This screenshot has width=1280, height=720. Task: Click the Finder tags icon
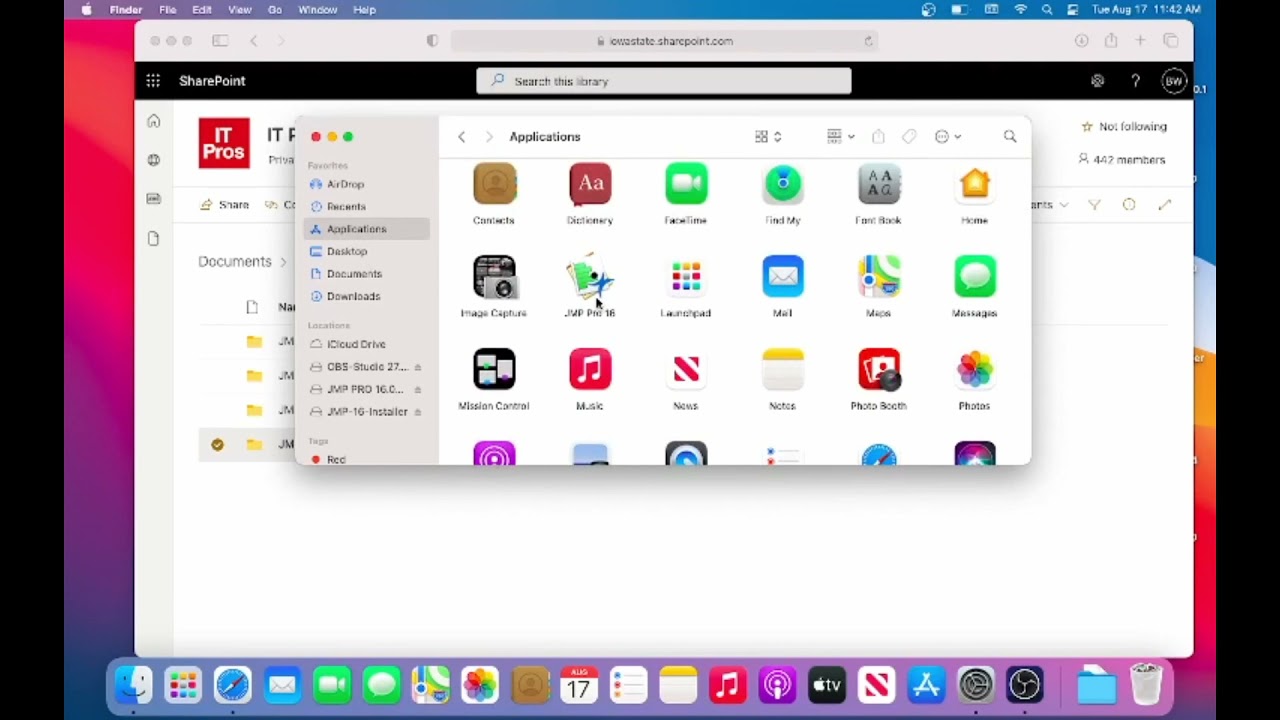(x=909, y=137)
